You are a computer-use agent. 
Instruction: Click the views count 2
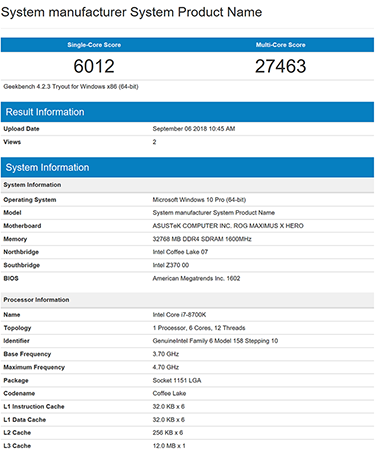pyautogui.click(x=154, y=142)
